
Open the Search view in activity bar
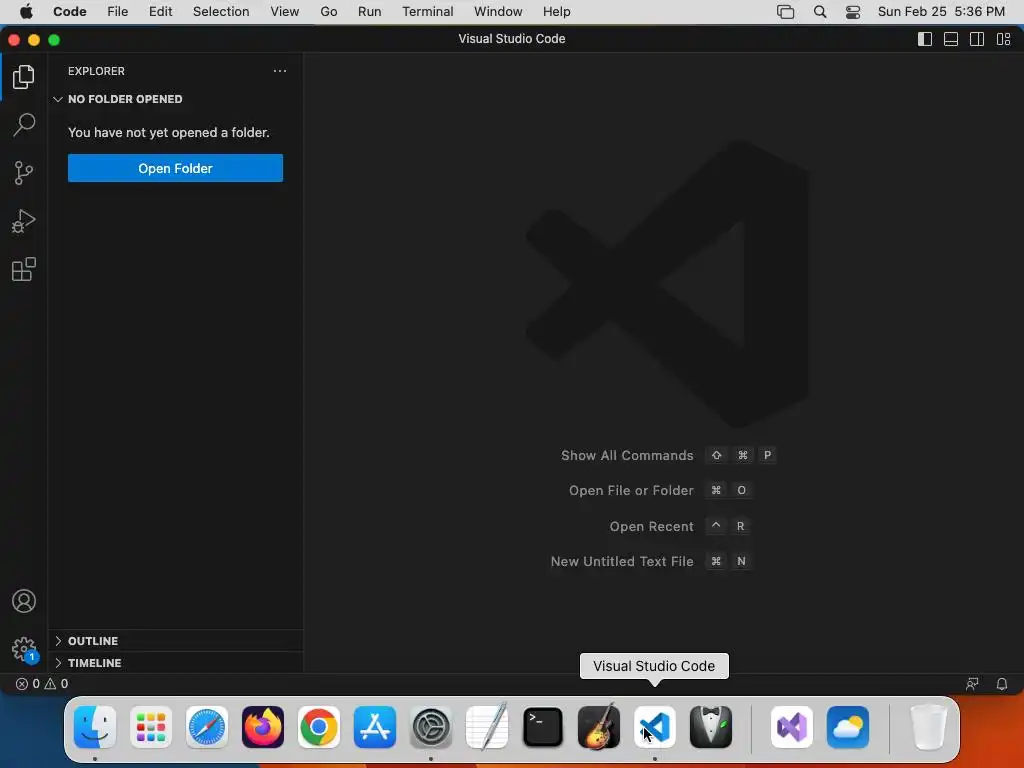click(x=24, y=125)
